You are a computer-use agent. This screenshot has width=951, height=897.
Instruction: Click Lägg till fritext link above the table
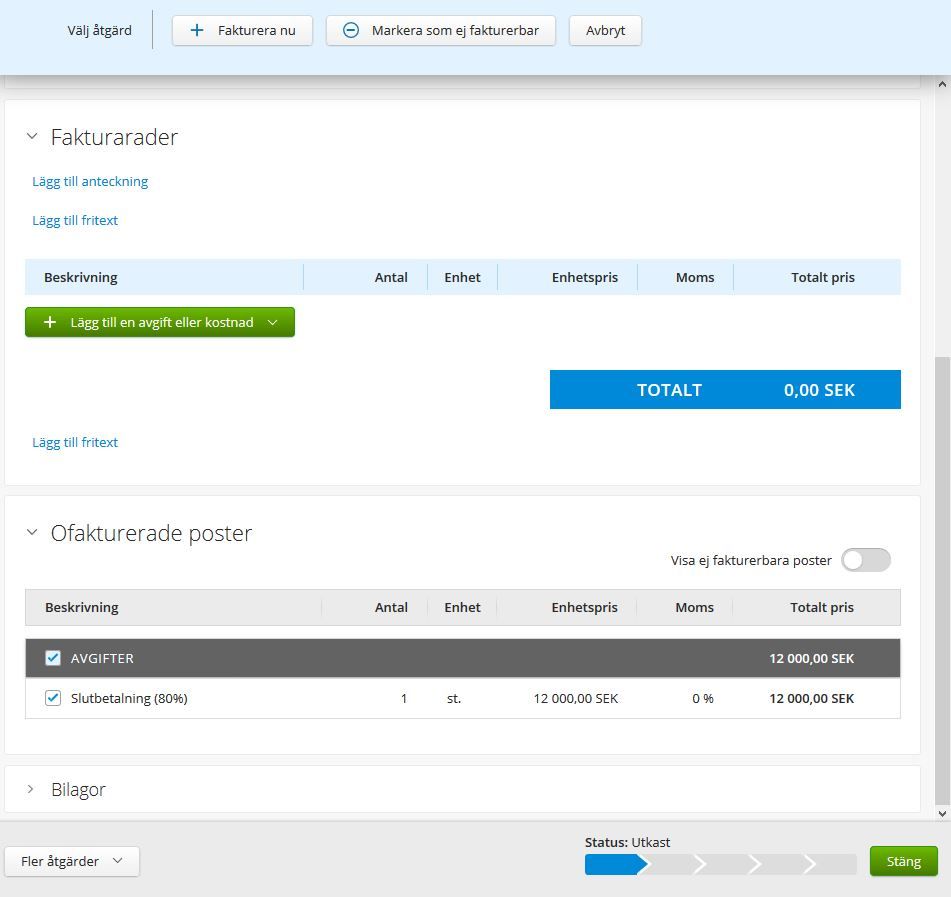[x=75, y=220]
